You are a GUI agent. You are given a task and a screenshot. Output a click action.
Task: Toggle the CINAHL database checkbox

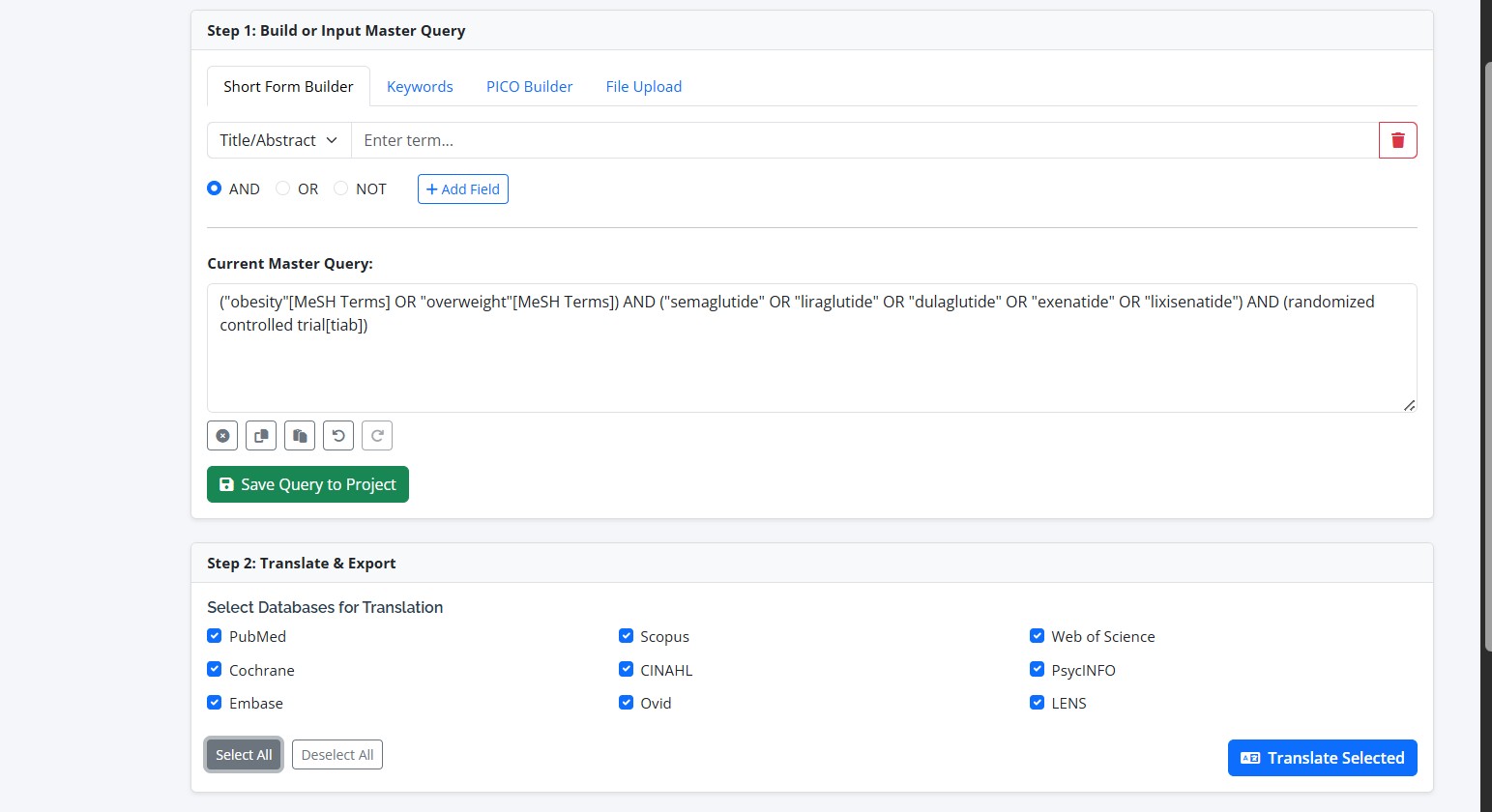pos(626,669)
